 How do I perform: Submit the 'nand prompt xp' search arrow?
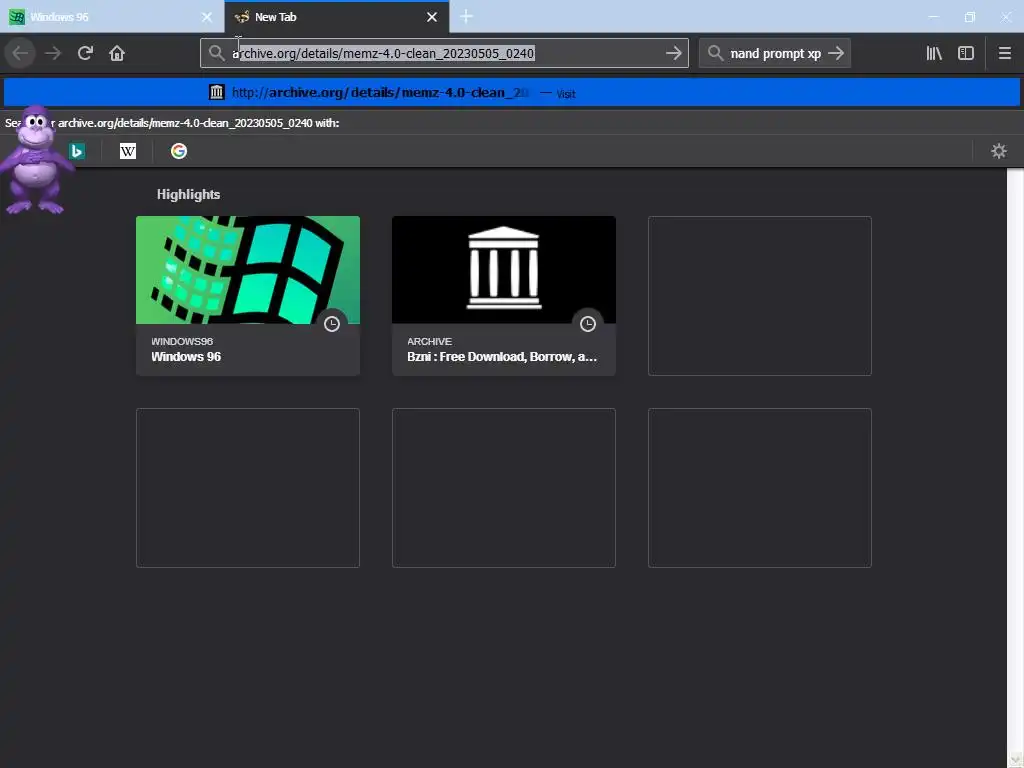point(836,53)
